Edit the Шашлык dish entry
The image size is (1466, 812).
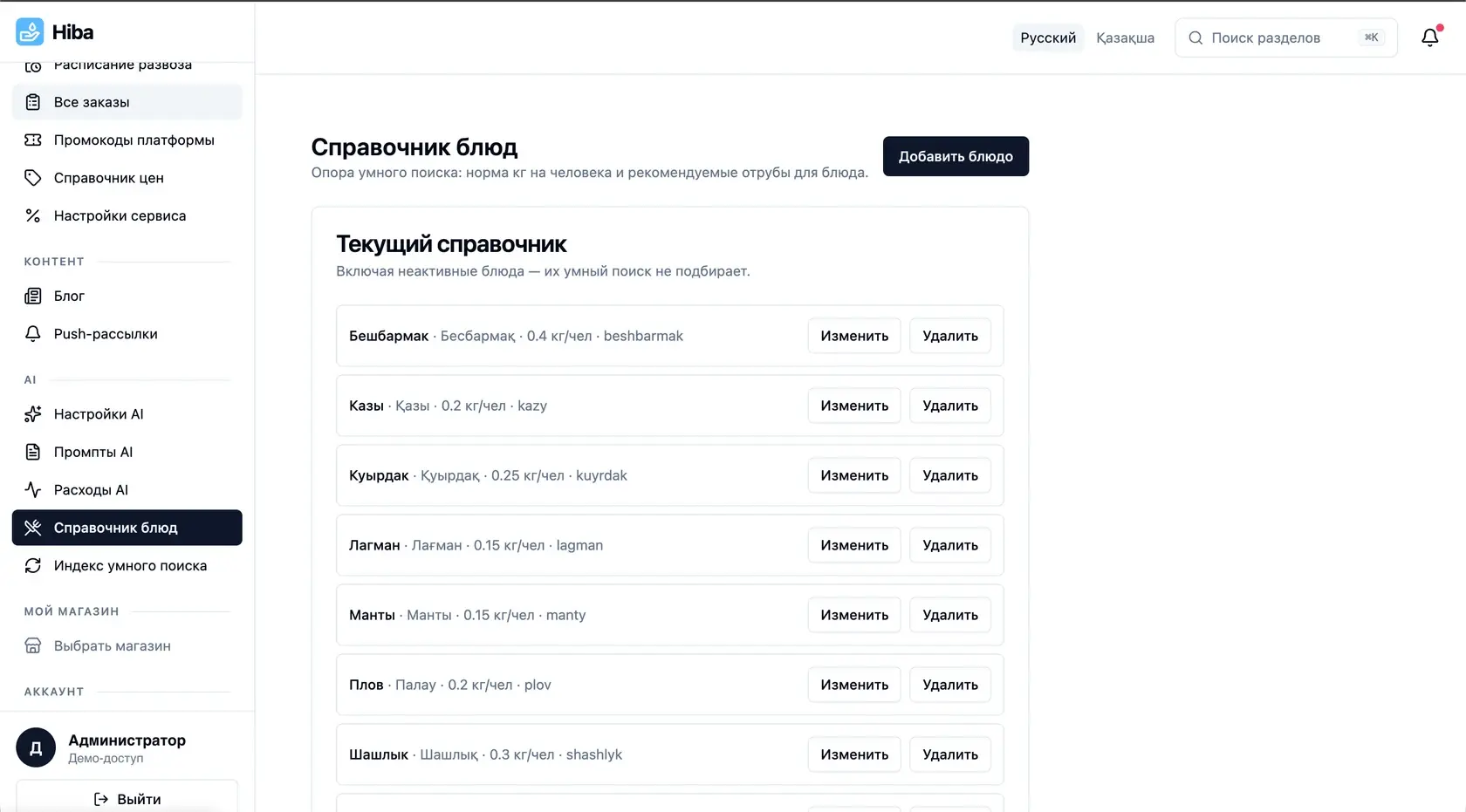(x=854, y=754)
